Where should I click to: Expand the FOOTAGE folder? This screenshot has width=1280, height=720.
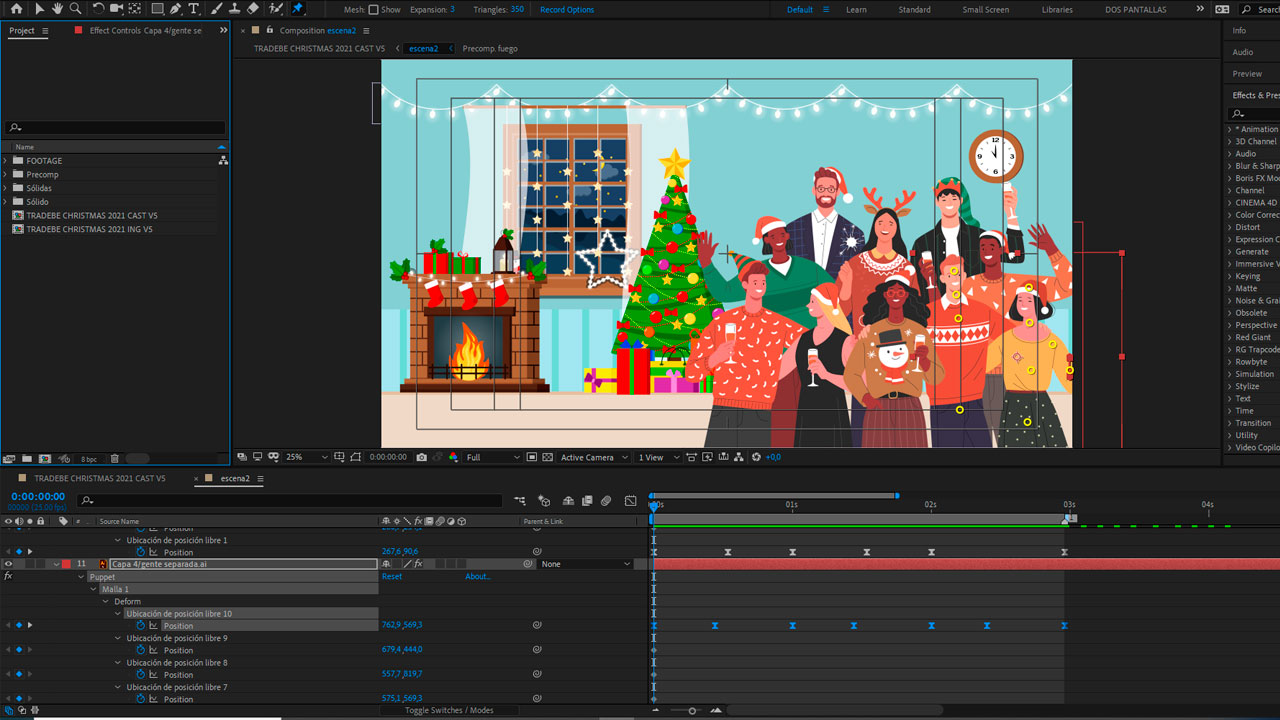point(6,161)
